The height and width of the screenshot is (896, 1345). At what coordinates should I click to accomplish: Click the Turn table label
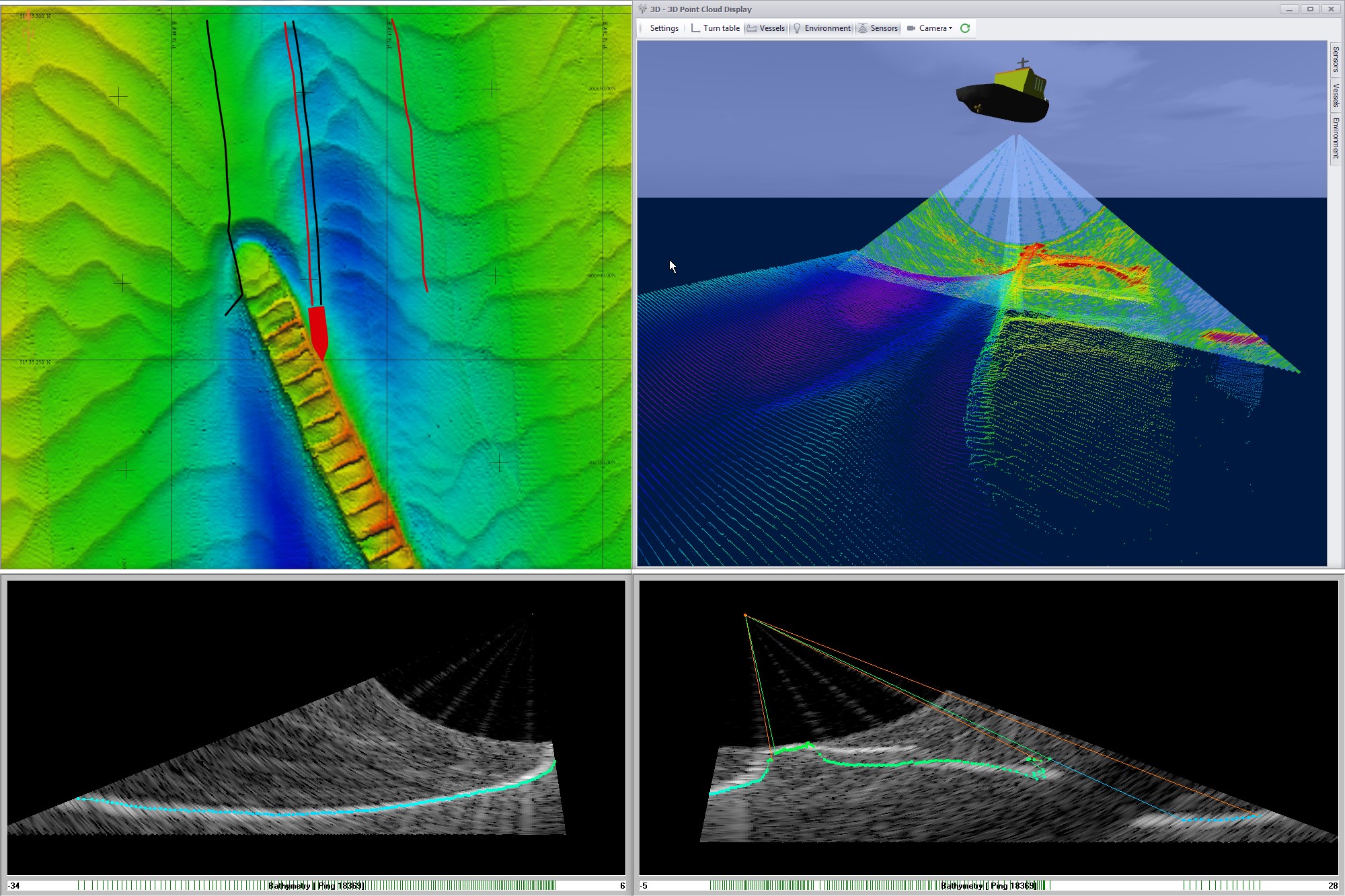(721, 28)
